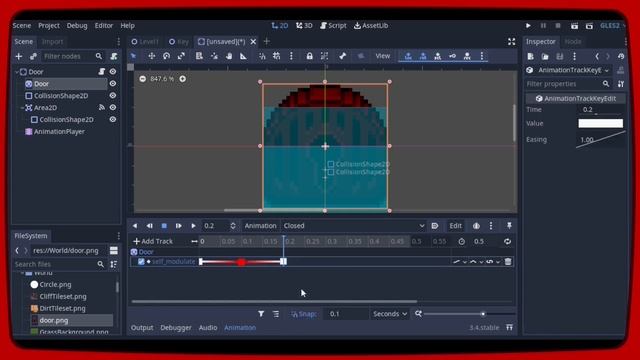This screenshot has height=360, width=640.
Task: Open the Seconds unit dropdown
Action: pyautogui.click(x=390, y=314)
